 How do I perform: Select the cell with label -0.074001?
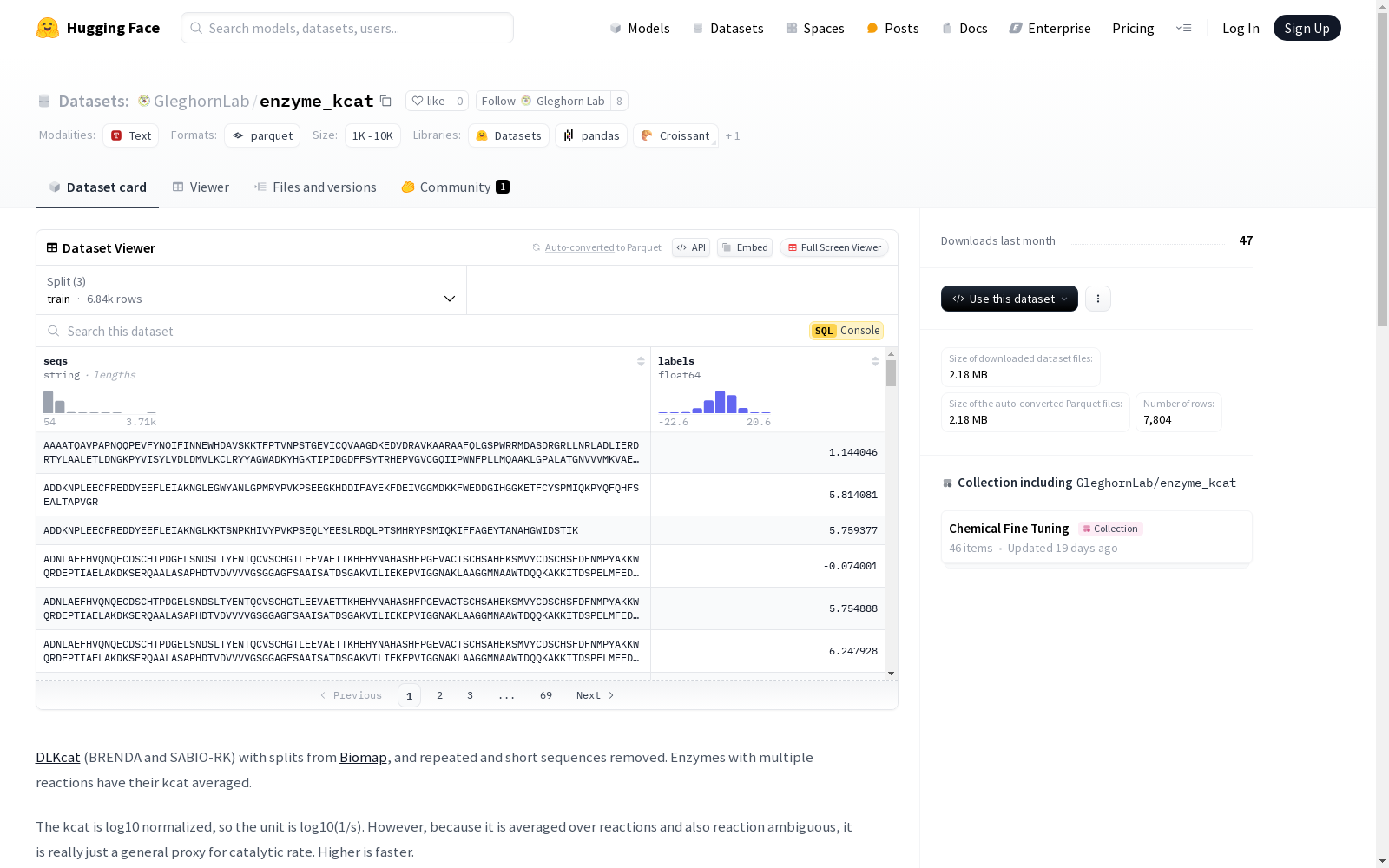tap(767, 566)
